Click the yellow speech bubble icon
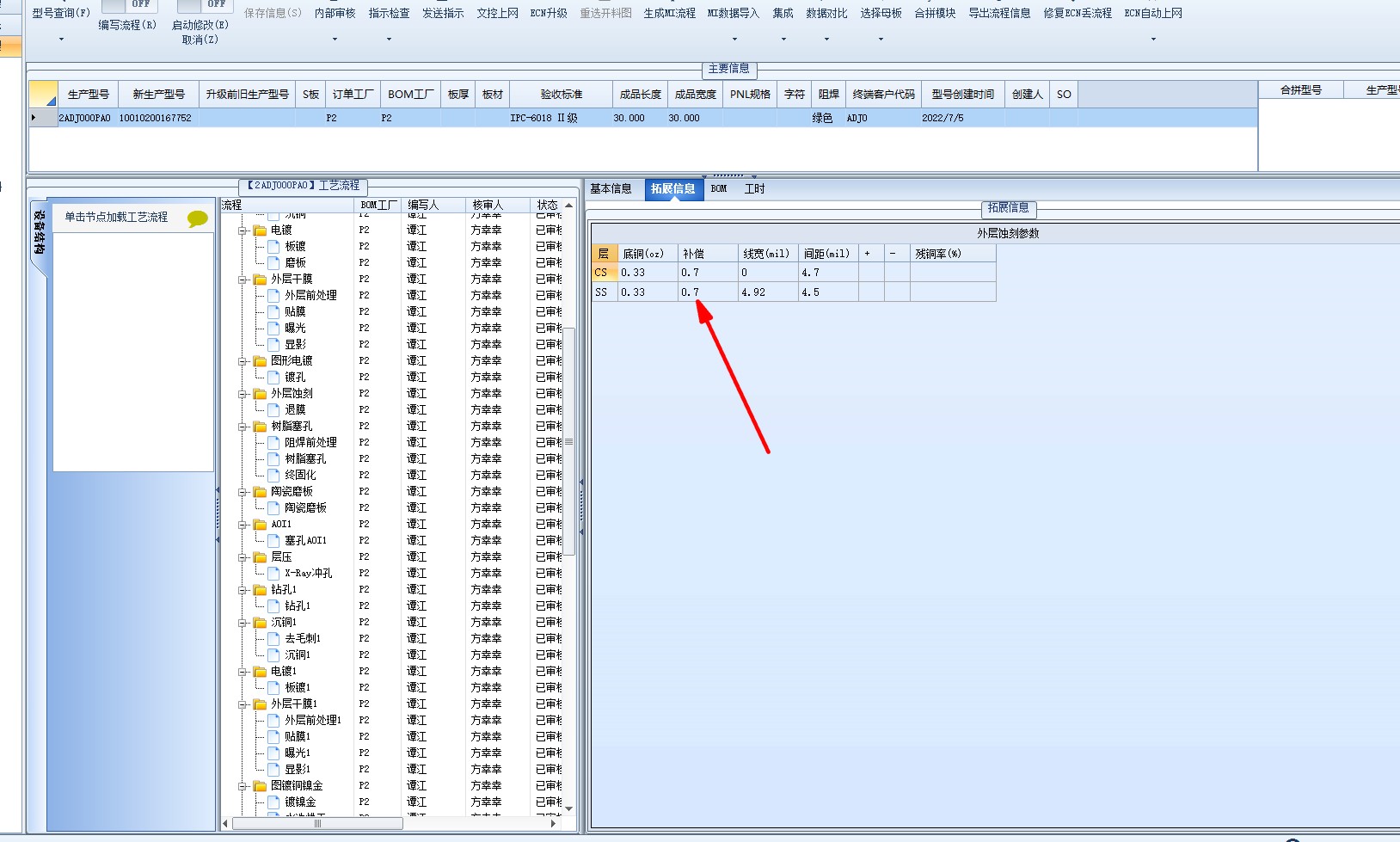 click(198, 218)
